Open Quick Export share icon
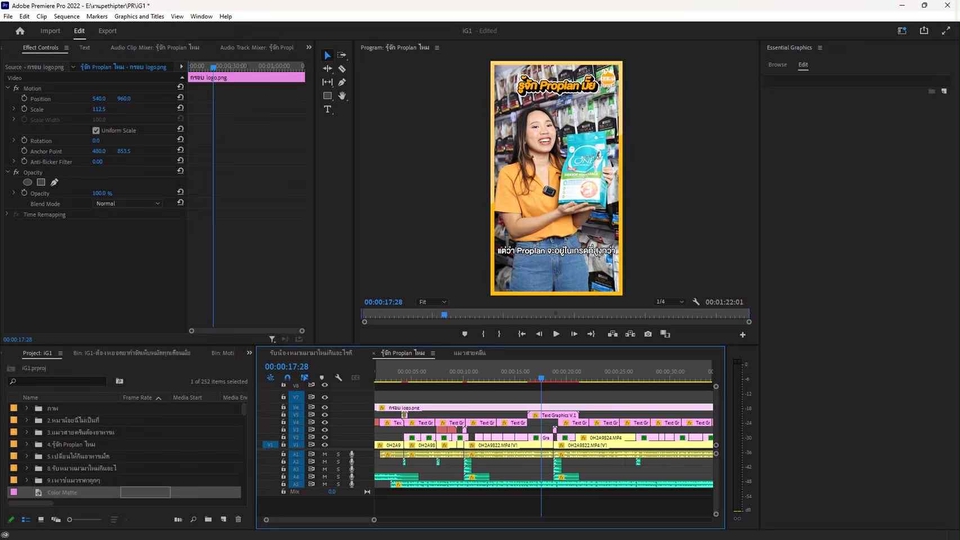Viewport: 960px width, 540px height. pos(924,31)
